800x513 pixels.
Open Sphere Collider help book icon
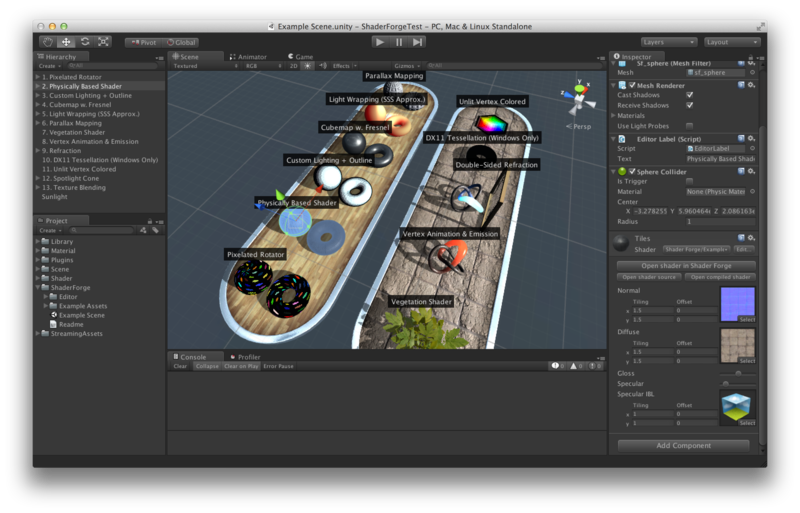pyautogui.click(x=741, y=172)
